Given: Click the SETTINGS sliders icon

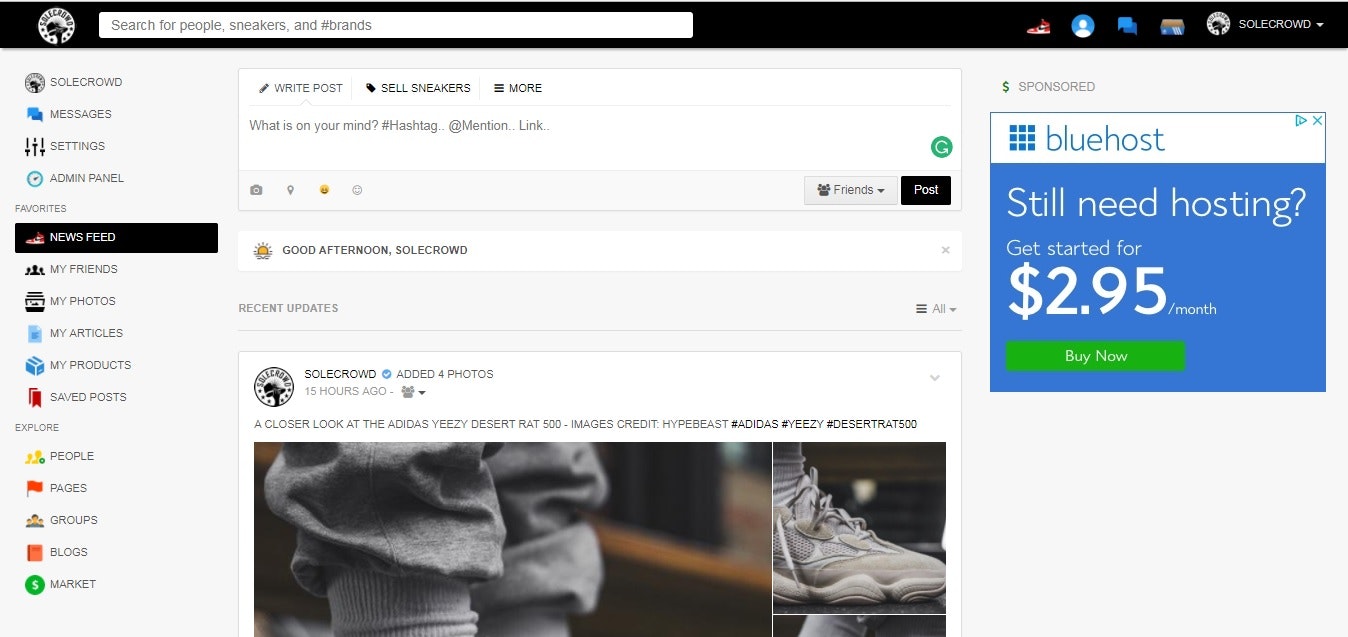Looking at the screenshot, I should click(35, 146).
